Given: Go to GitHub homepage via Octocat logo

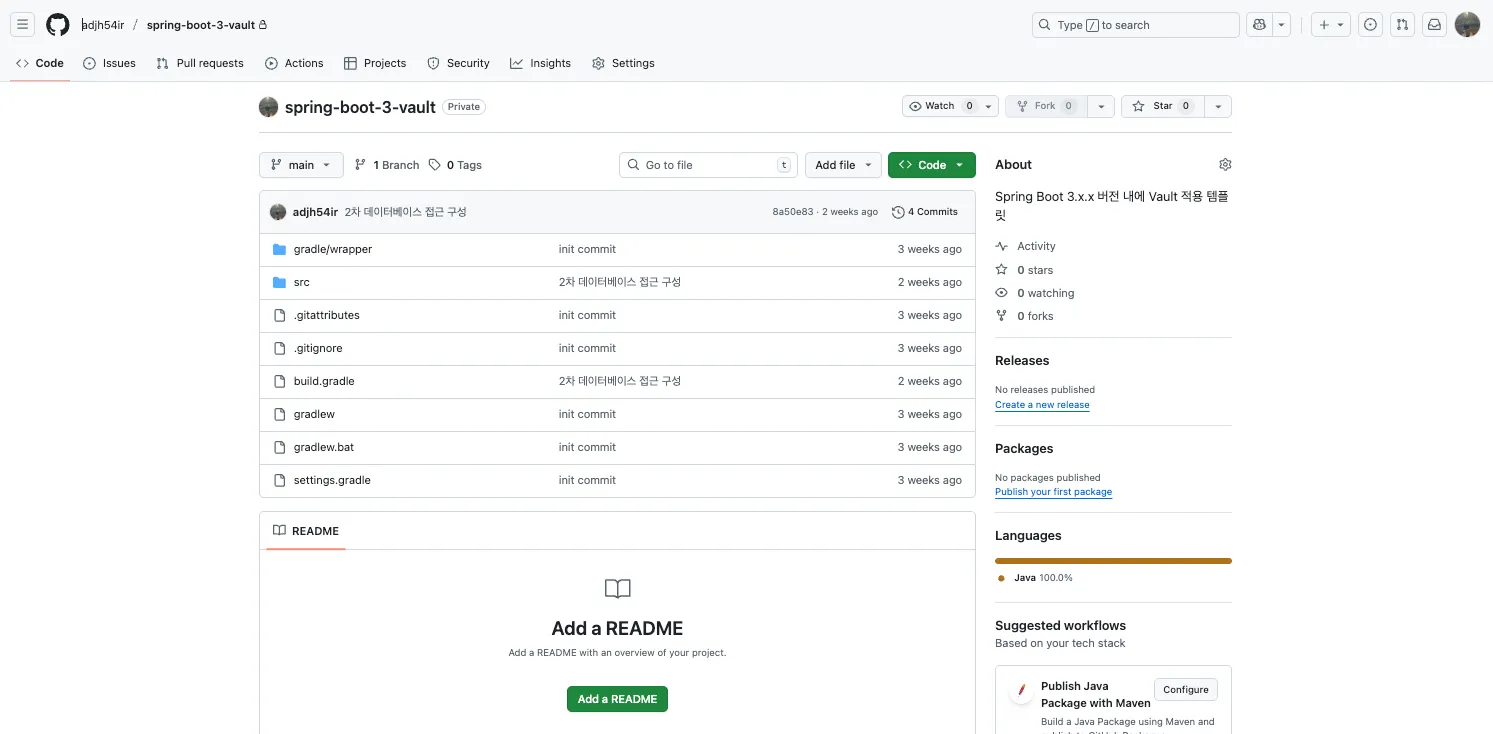Looking at the screenshot, I should click(58, 25).
